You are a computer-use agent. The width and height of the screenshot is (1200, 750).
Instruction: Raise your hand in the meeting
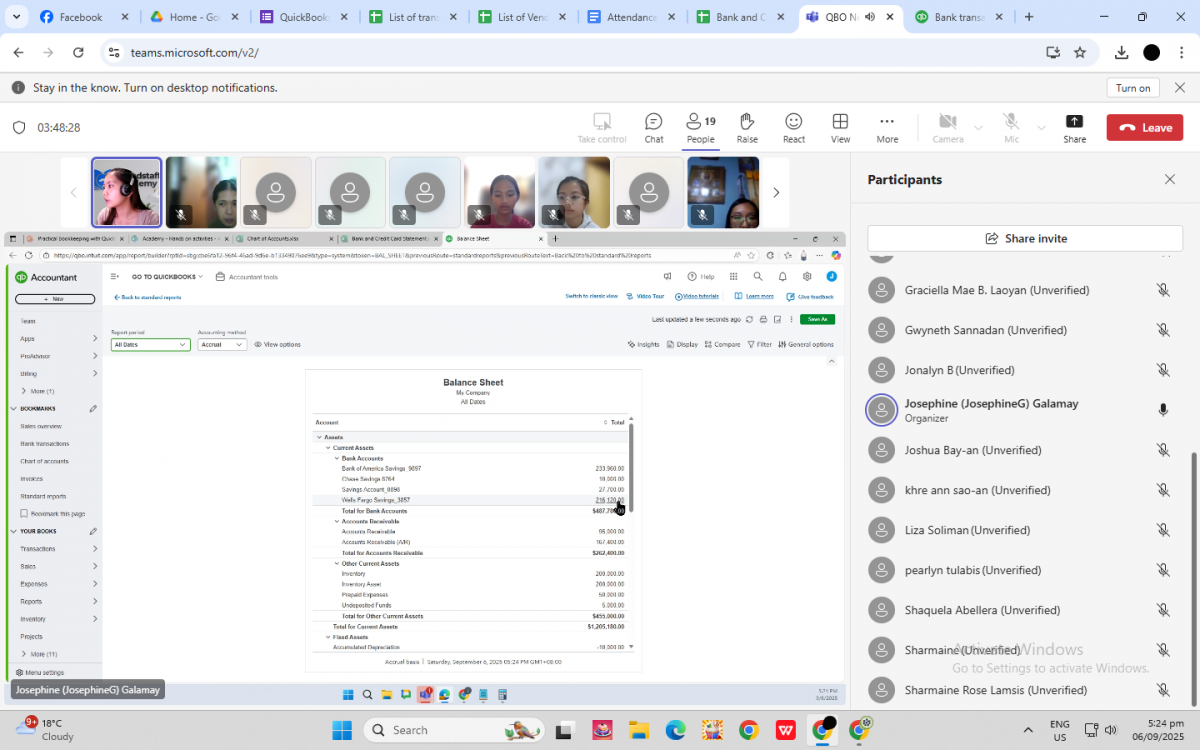pyautogui.click(x=747, y=128)
